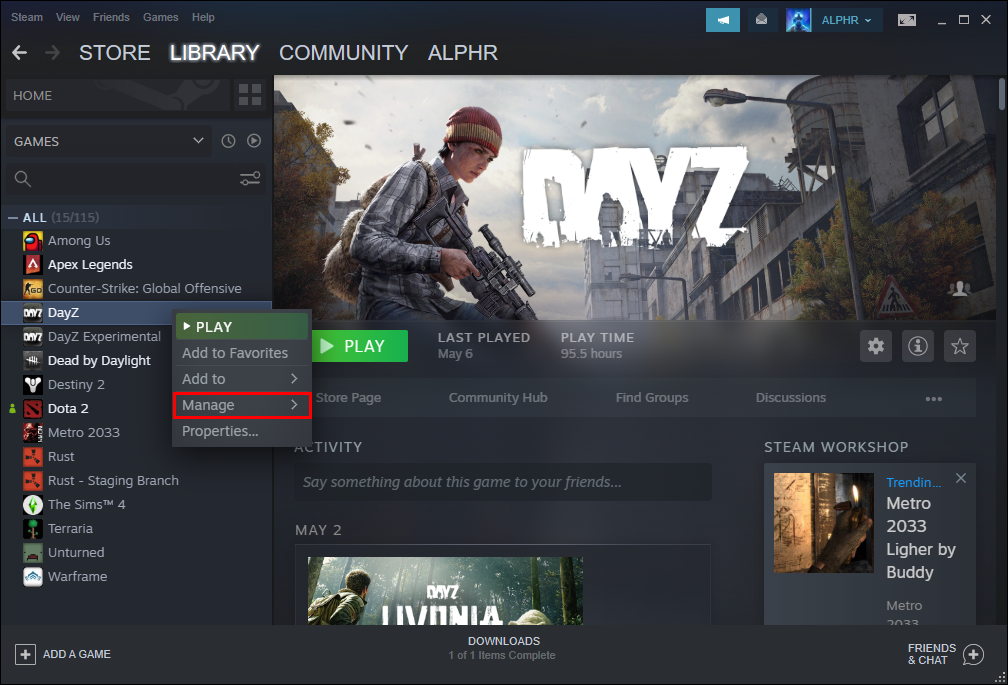Click the Terraria game icon
Screen dimensions: 1008x685
pyautogui.click(x=33, y=529)
